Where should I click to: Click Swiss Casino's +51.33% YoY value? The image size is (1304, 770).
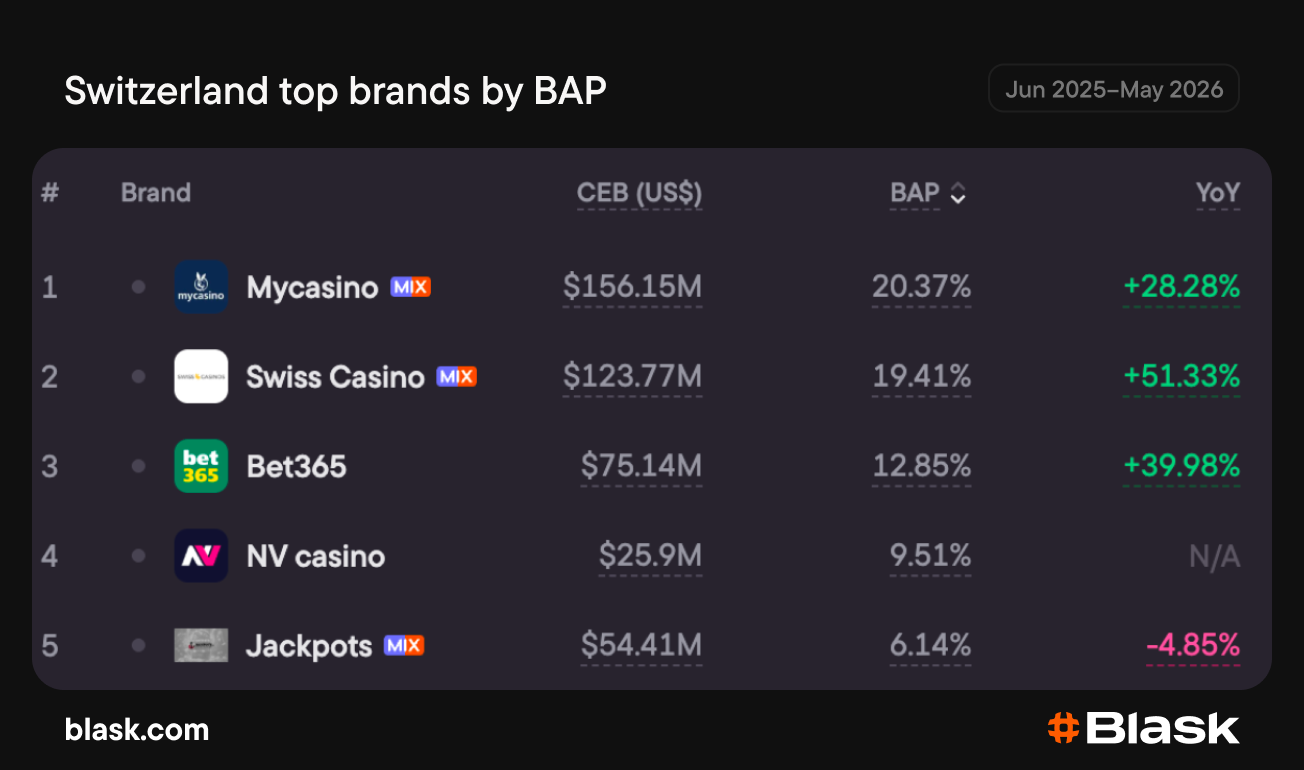click(1181, 377)
